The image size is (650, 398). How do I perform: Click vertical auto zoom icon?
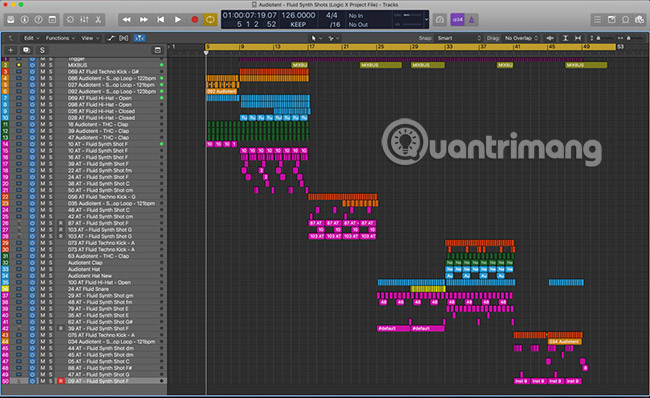pyautogui.click(x=565, y=38)
